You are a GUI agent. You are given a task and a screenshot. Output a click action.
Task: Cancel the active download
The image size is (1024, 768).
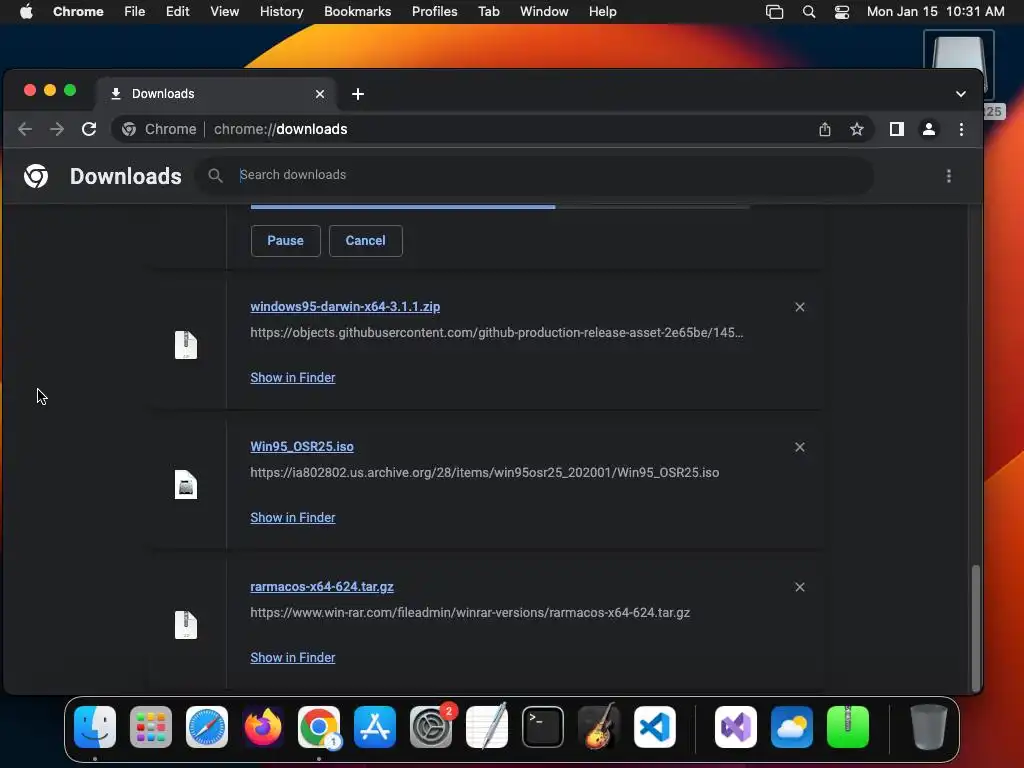click(x=366, y=241)
